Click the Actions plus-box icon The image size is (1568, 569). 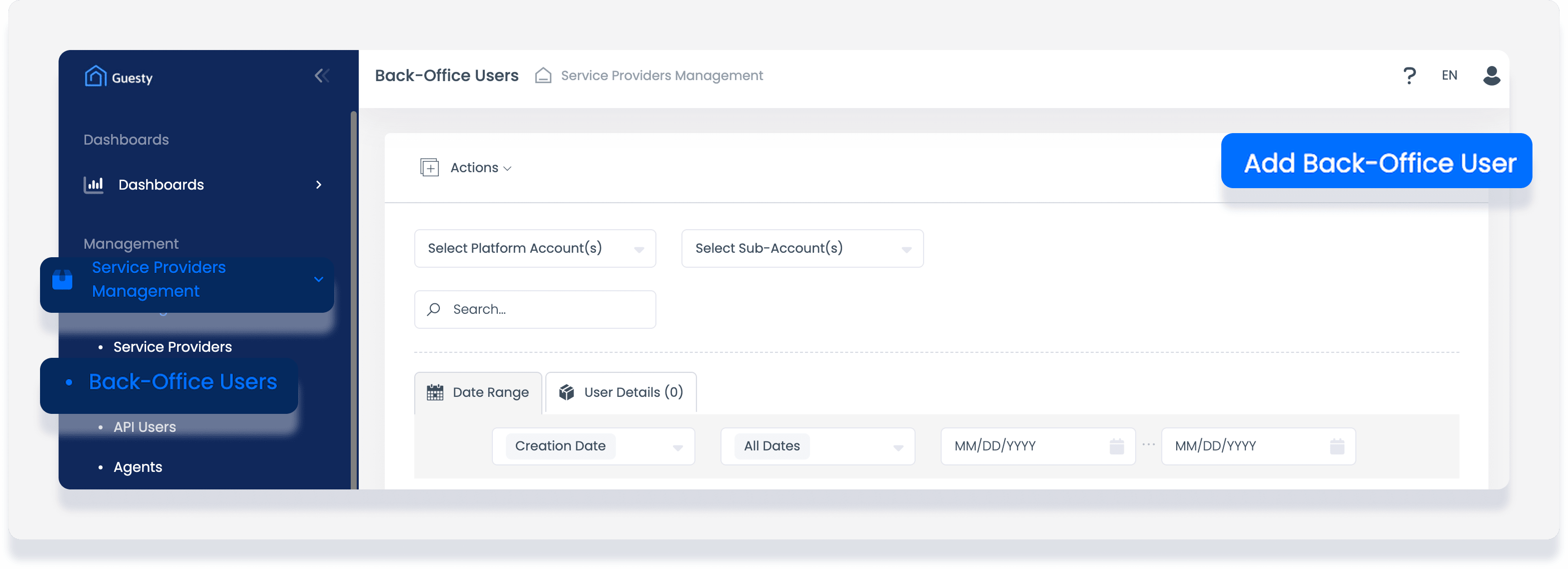[x=429, y=167]
